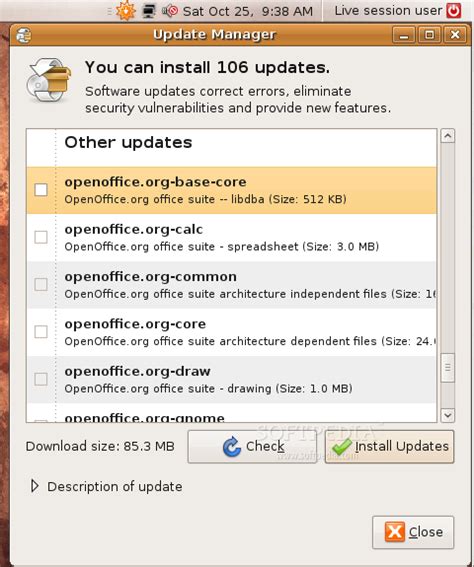Enable the openoffice.org-common update checkbox
This screenshot has height=567, width=474.
pyautogui.click(x=41, y=284)
